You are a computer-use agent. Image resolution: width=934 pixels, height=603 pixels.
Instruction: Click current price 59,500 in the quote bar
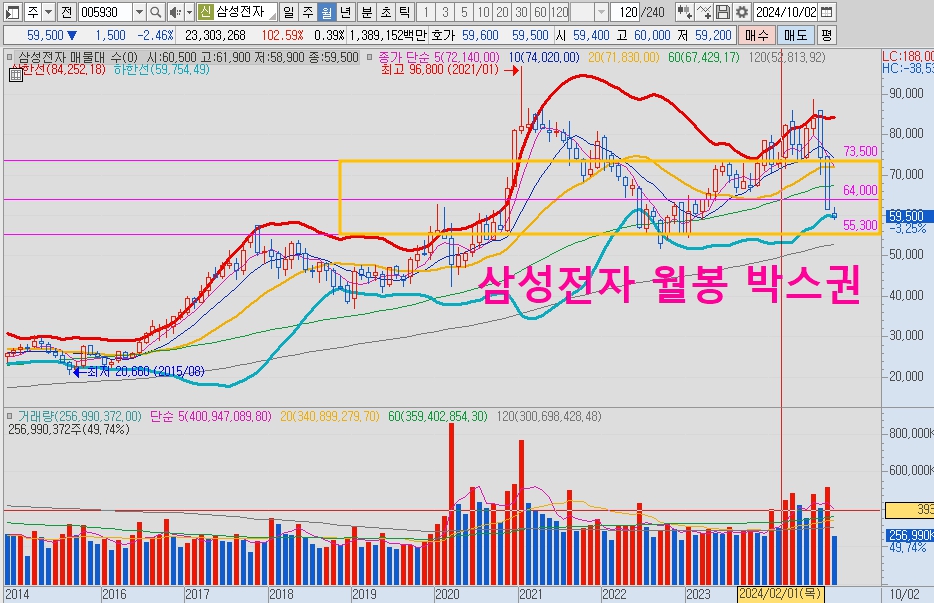point(45,35)
